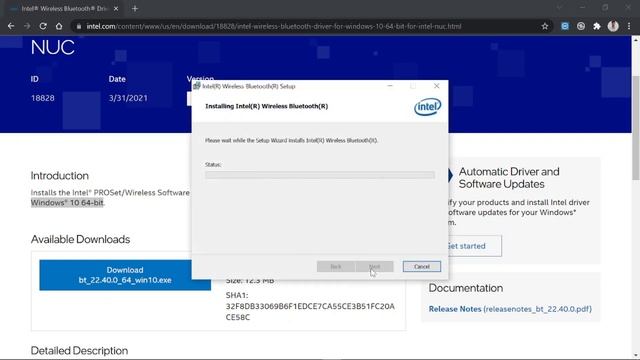Click the 'Introduction' heading
640x360 pixels.
click(x=60, y=176)
